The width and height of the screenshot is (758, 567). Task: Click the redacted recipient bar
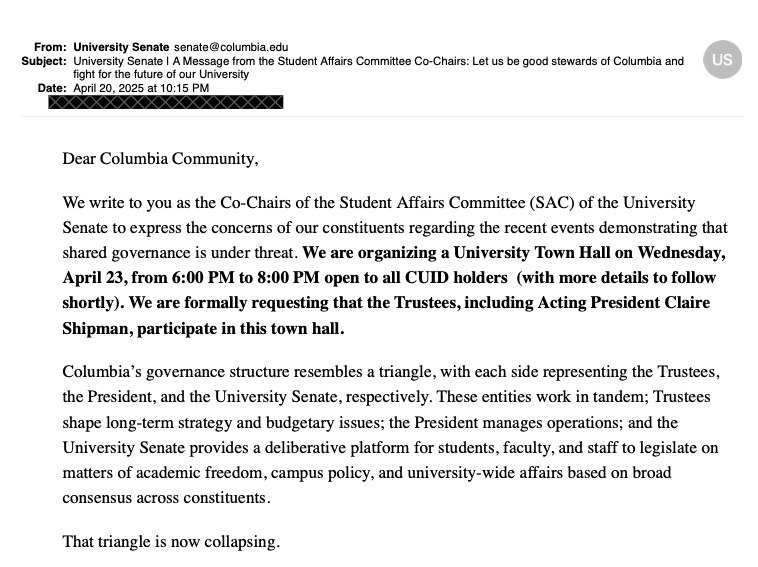[166, 101]
